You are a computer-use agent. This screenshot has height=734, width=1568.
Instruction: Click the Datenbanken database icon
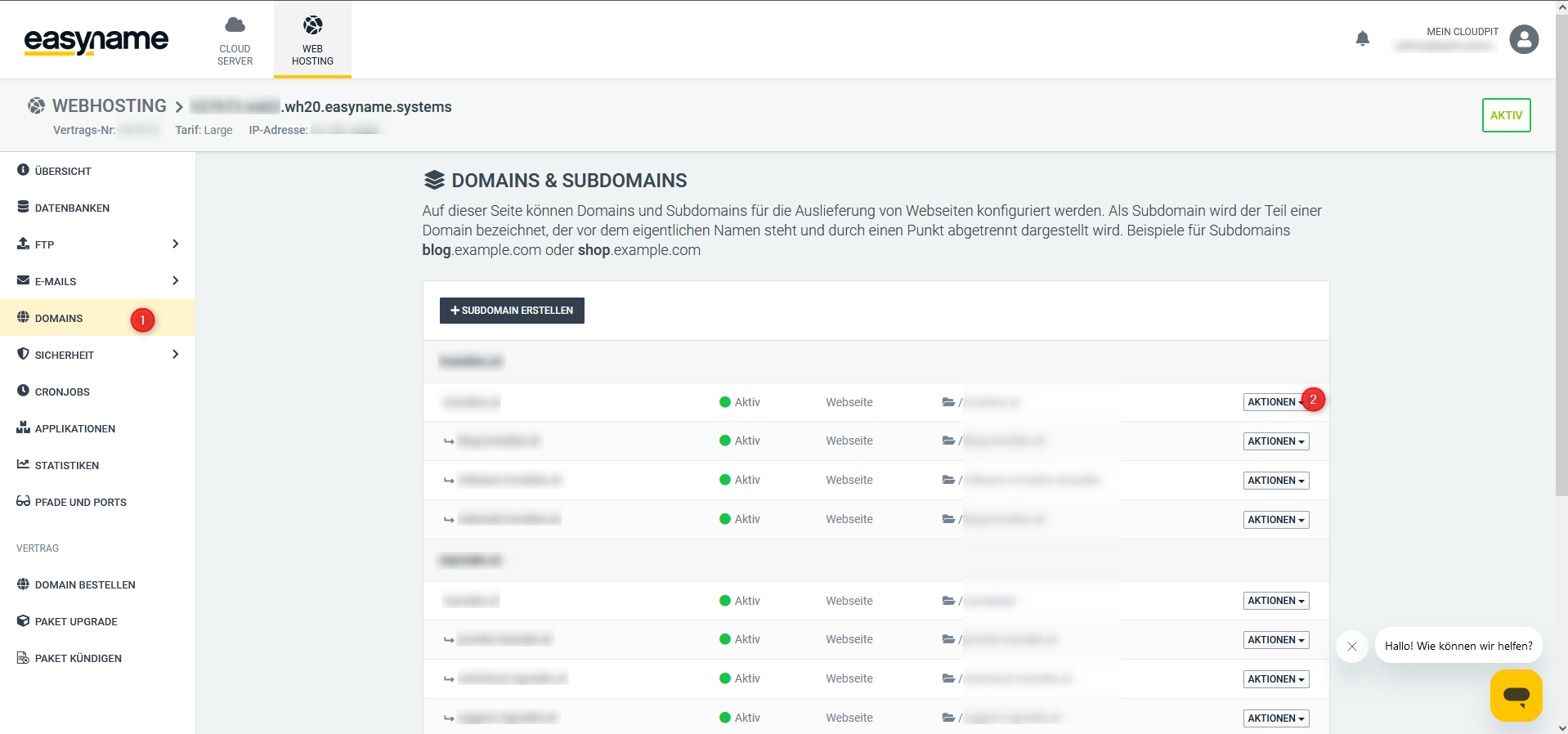23,207
